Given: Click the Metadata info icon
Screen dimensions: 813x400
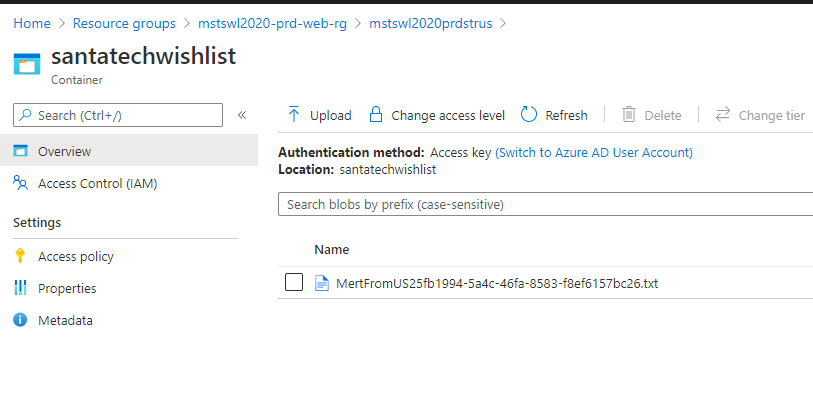Looking at the screenshot, I should point(20,320).
